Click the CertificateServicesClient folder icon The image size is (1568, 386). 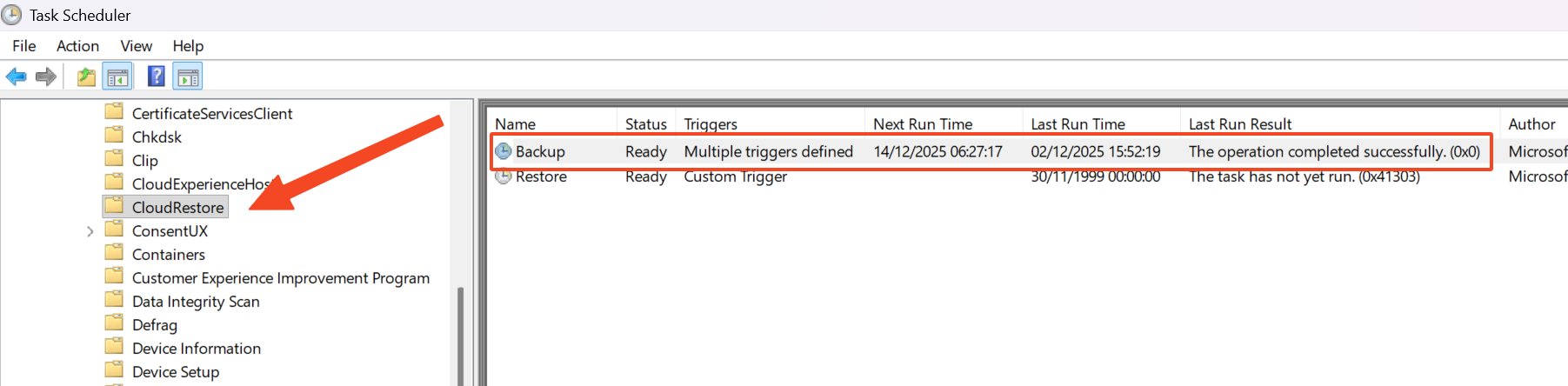click(114, 112)
